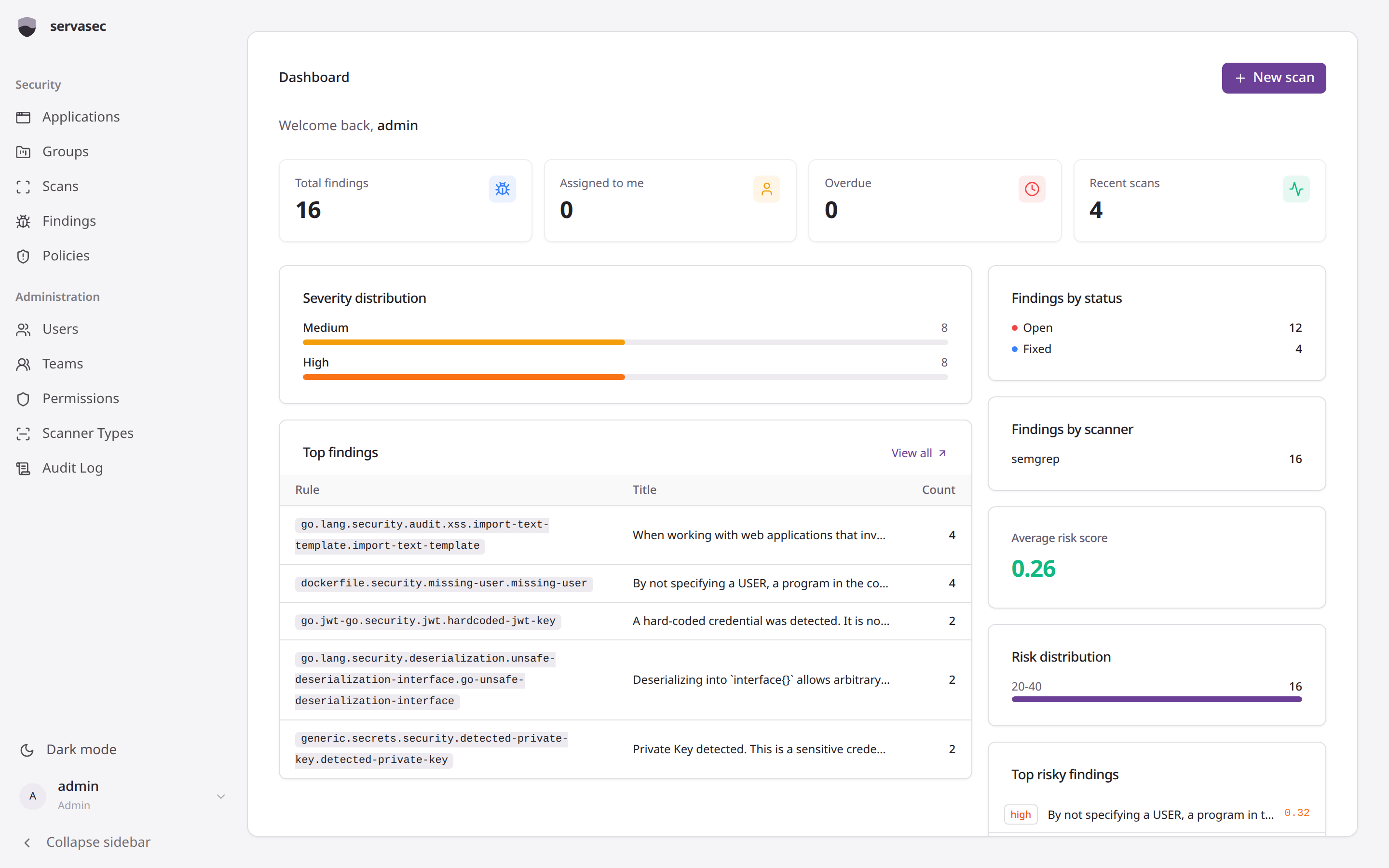Click the Medium severity progress bar
Viewport: 1389px width, 868px height.
coord(625,342)
